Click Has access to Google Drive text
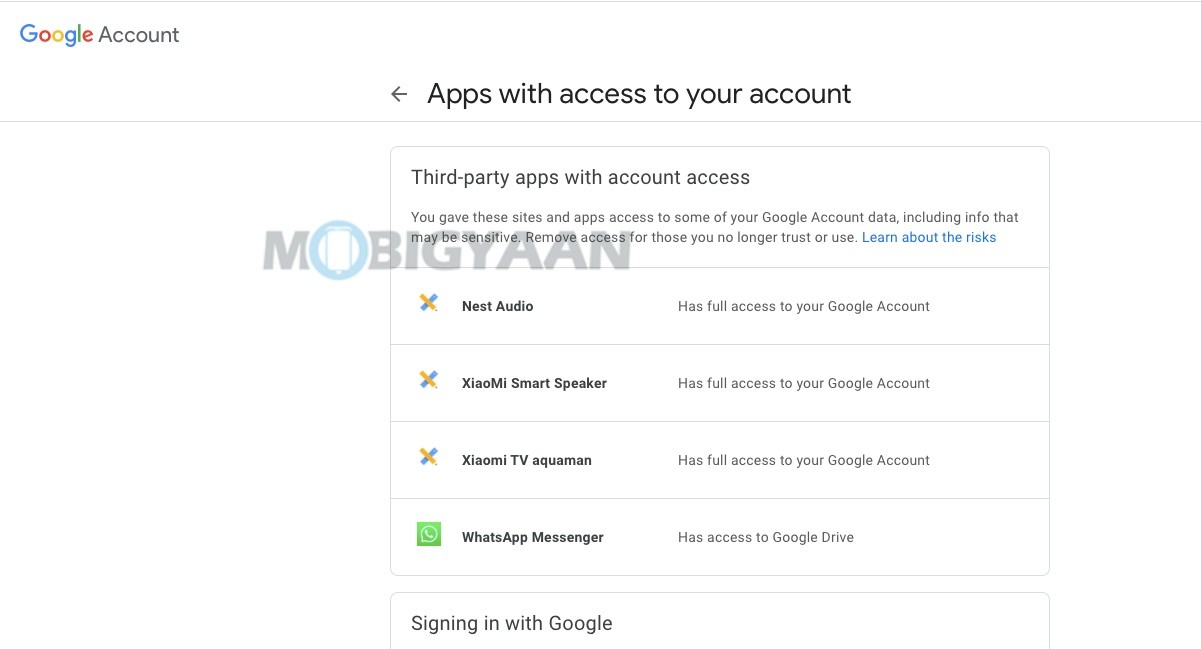The image size is (1201, 649). pyautogui.click(x=765, y=537)
